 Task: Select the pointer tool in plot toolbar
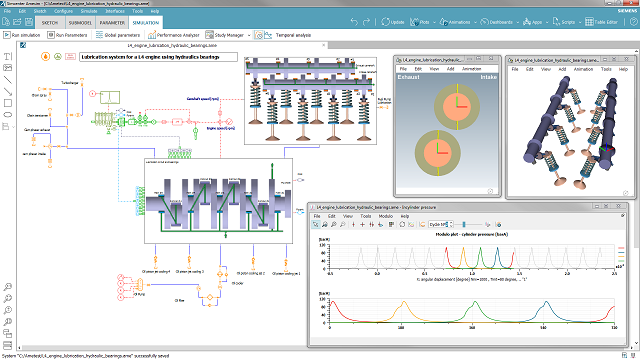point(316,224)
